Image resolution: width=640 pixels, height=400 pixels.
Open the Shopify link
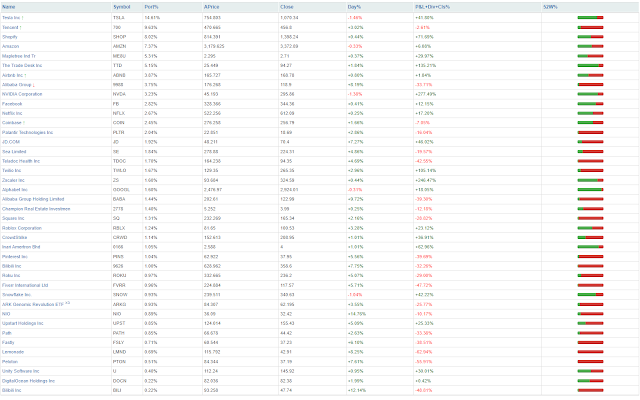point(10,37)
